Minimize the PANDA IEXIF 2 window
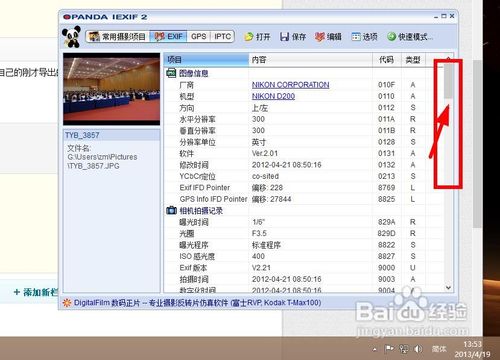The width and height of the screenshot is (500, 360). point(436,16)
